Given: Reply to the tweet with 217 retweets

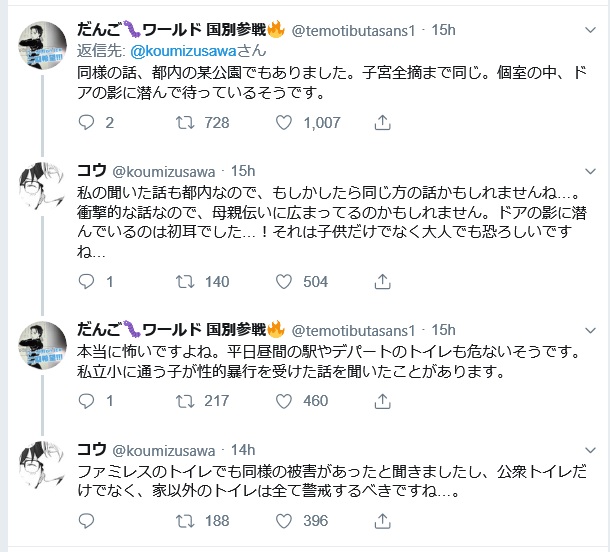Looking at the screenshot, I should [x=86, y=401].
